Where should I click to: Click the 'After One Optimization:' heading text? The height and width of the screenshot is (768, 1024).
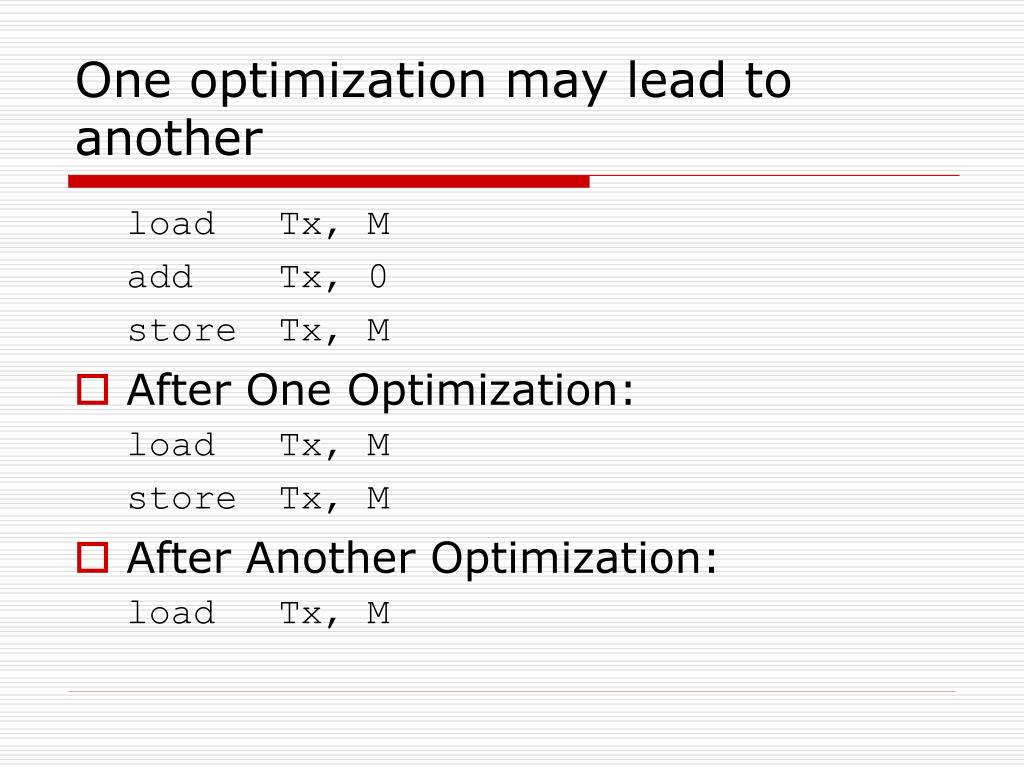(x=380, y=391)
